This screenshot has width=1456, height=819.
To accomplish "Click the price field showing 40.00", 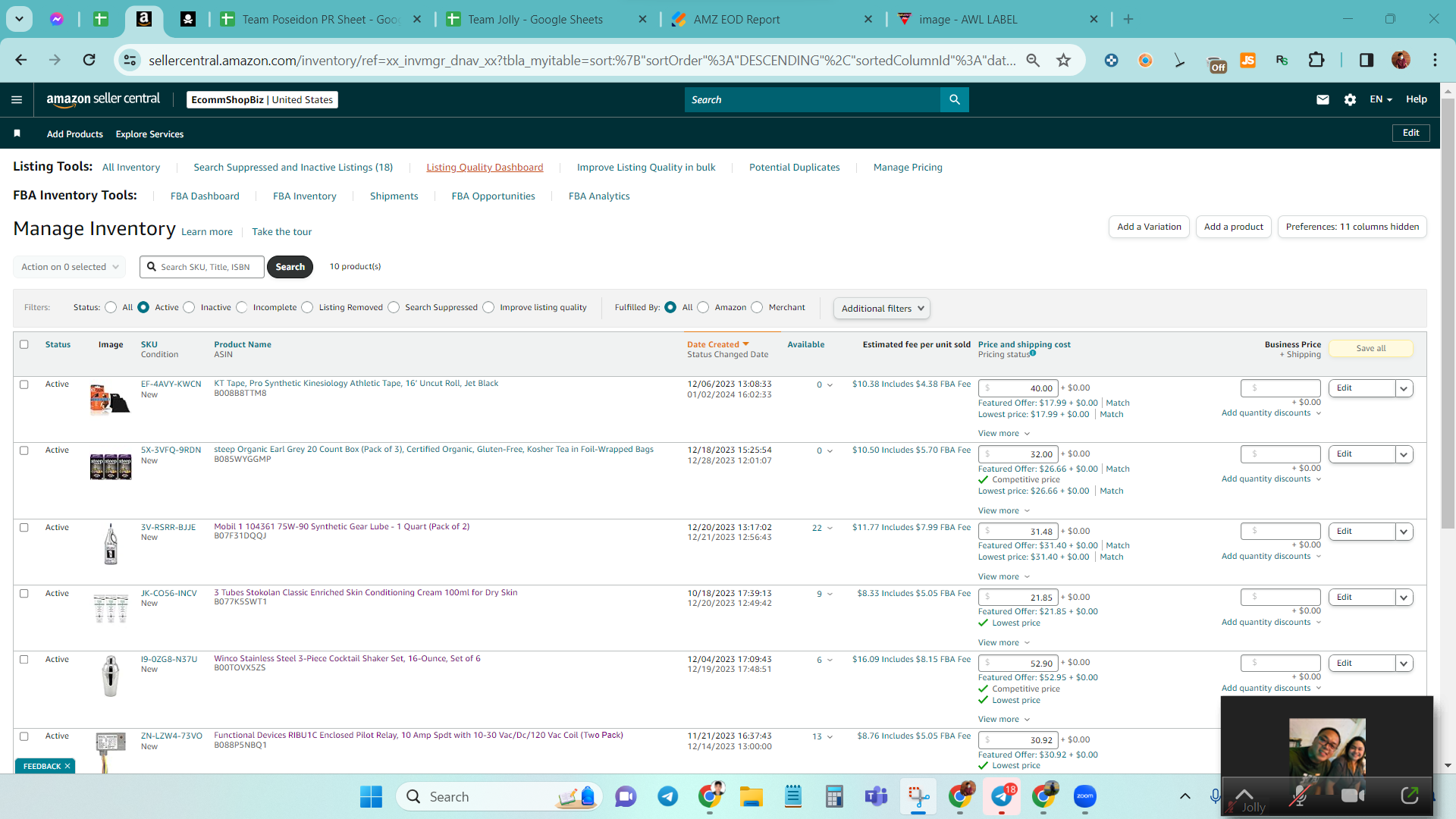I will click(1018, 388).
